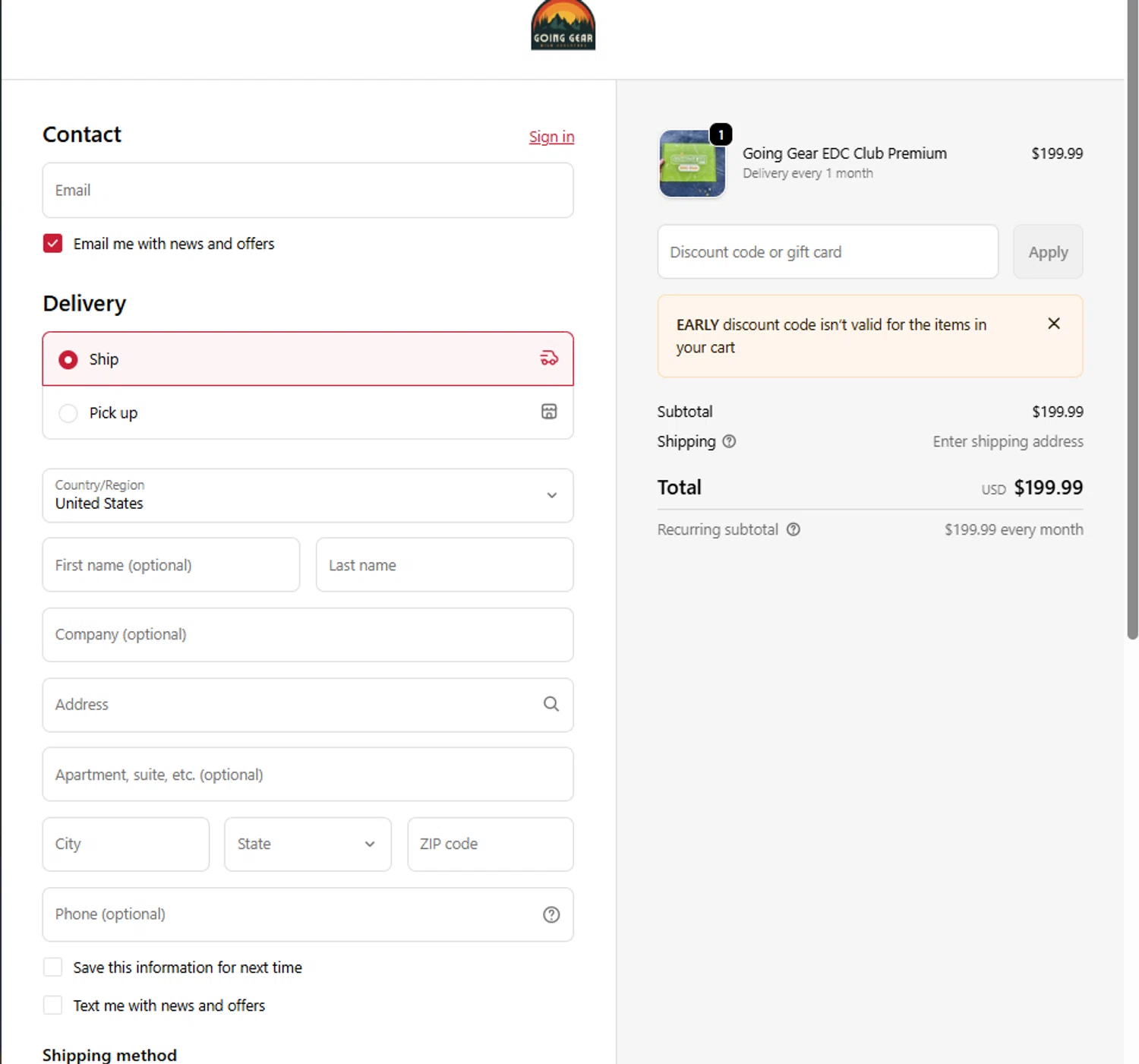Click the Apply discount button
The height and width of the screenshot is (1064, 1139).
tap(1048, 251)
